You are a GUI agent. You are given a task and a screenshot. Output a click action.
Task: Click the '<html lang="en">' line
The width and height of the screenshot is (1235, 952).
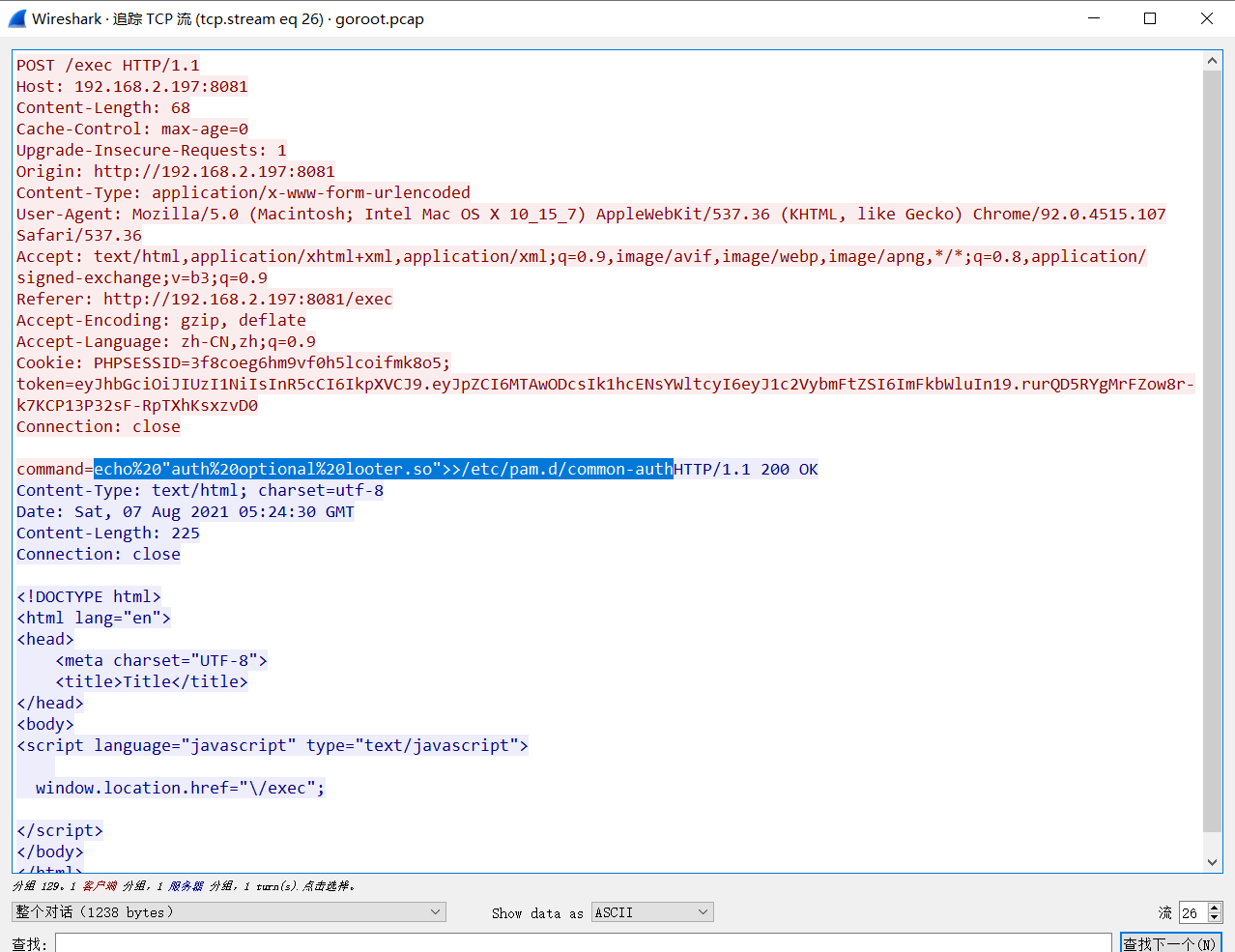pos(94,618)
